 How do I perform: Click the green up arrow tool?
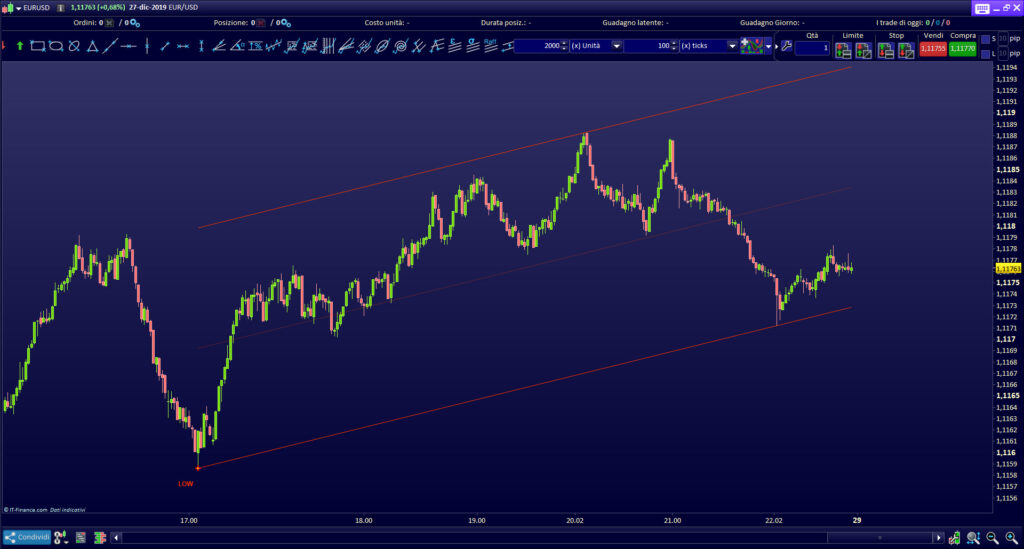(x=20, y=46)
